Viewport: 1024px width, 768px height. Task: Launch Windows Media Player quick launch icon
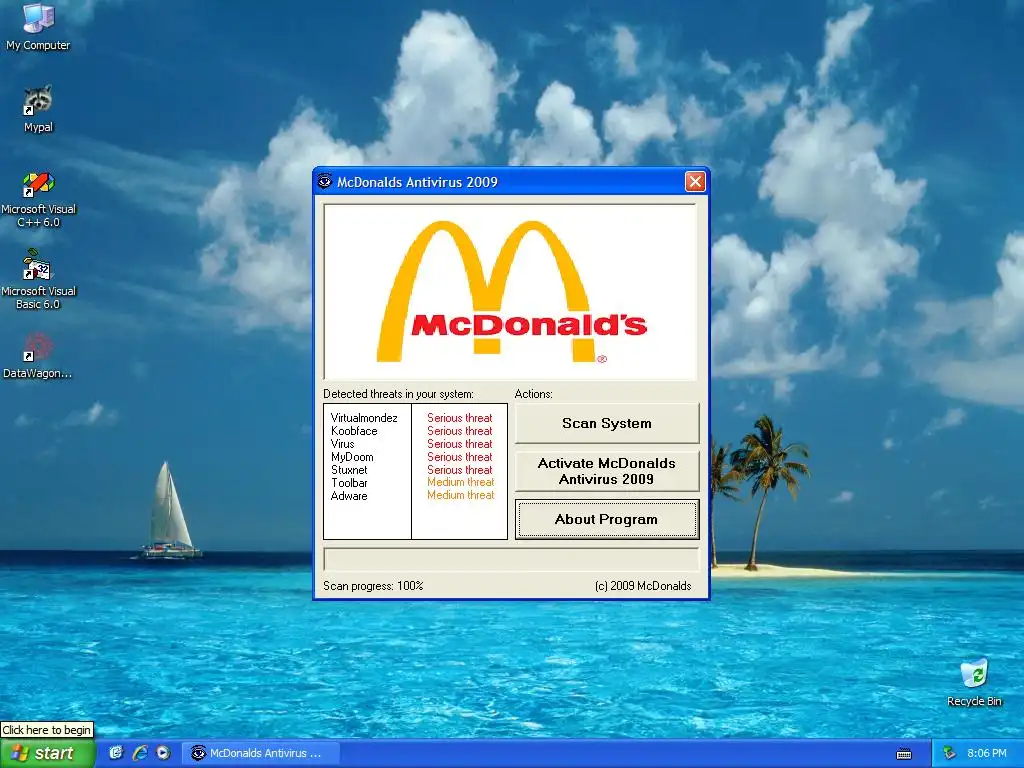click(163, 753)
